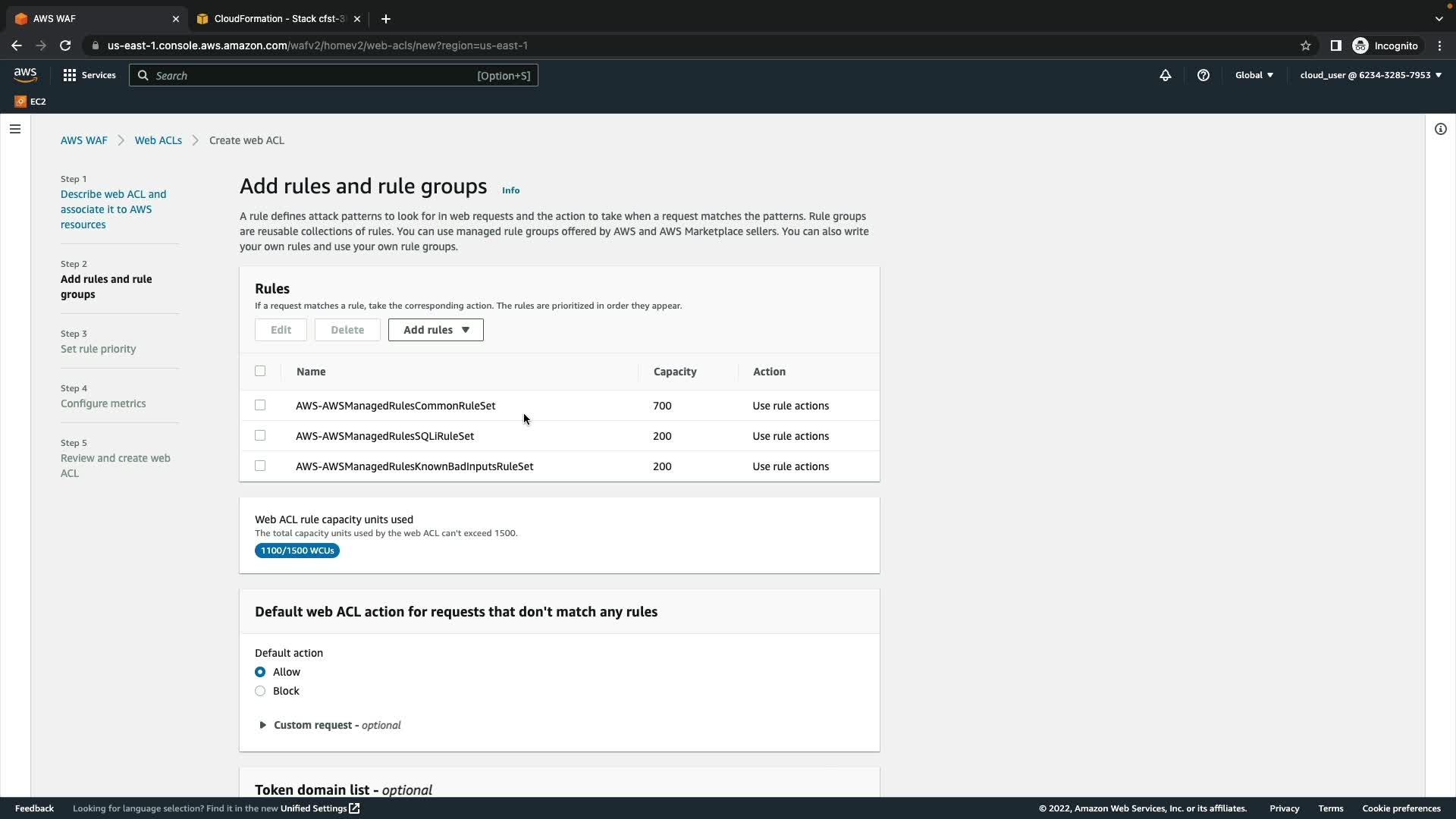Toggle the left hamburger navigation menu

point(15,129)
